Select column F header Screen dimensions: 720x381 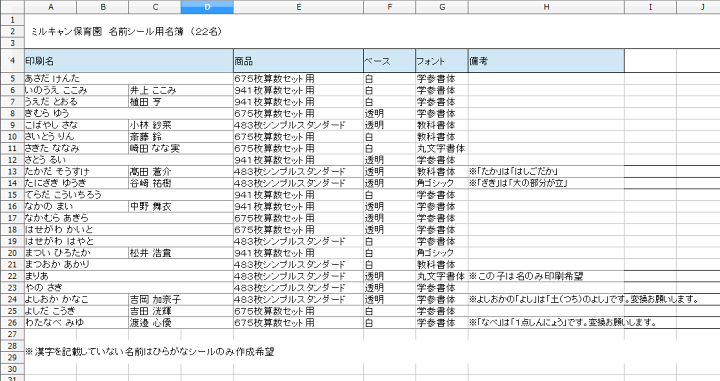pos(389,7)
